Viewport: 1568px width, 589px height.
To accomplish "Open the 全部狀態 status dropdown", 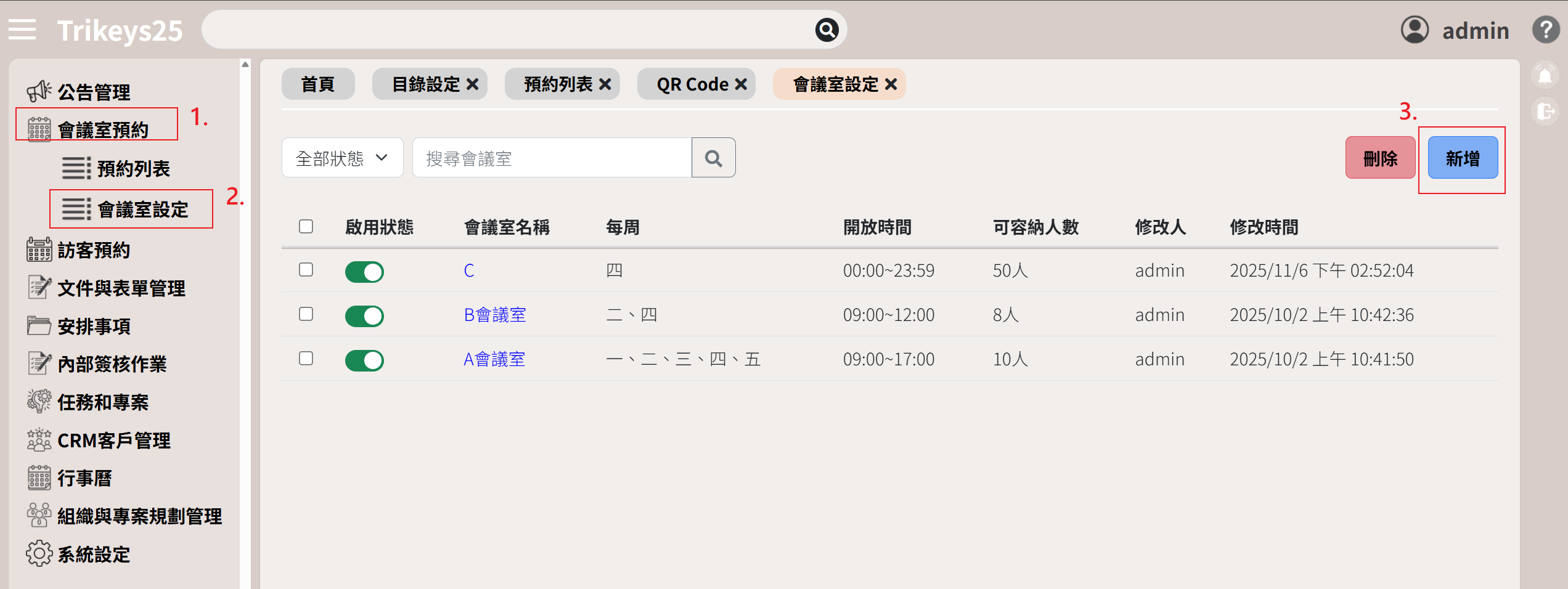I will click(x=342, y=158).
